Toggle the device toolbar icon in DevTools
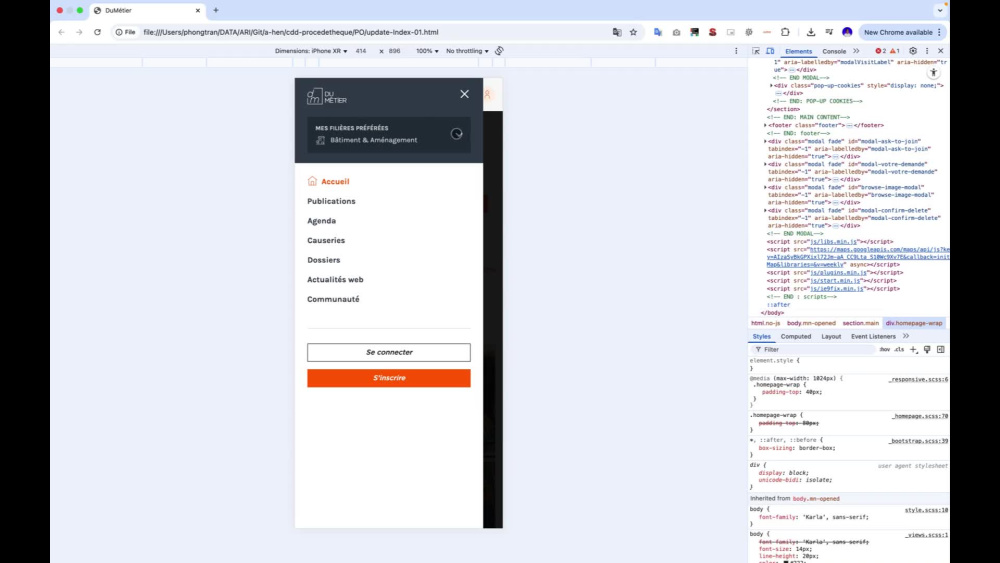Screen dimensions: 1000x563 770,51
